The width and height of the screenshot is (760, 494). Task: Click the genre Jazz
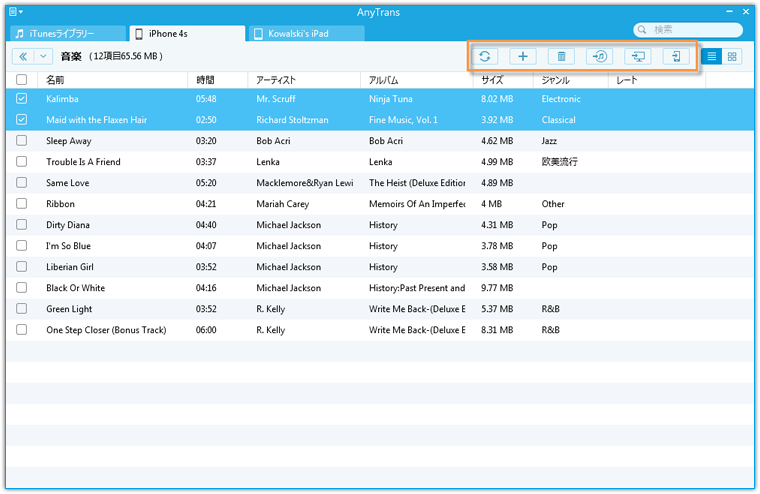tap(549, 141)
